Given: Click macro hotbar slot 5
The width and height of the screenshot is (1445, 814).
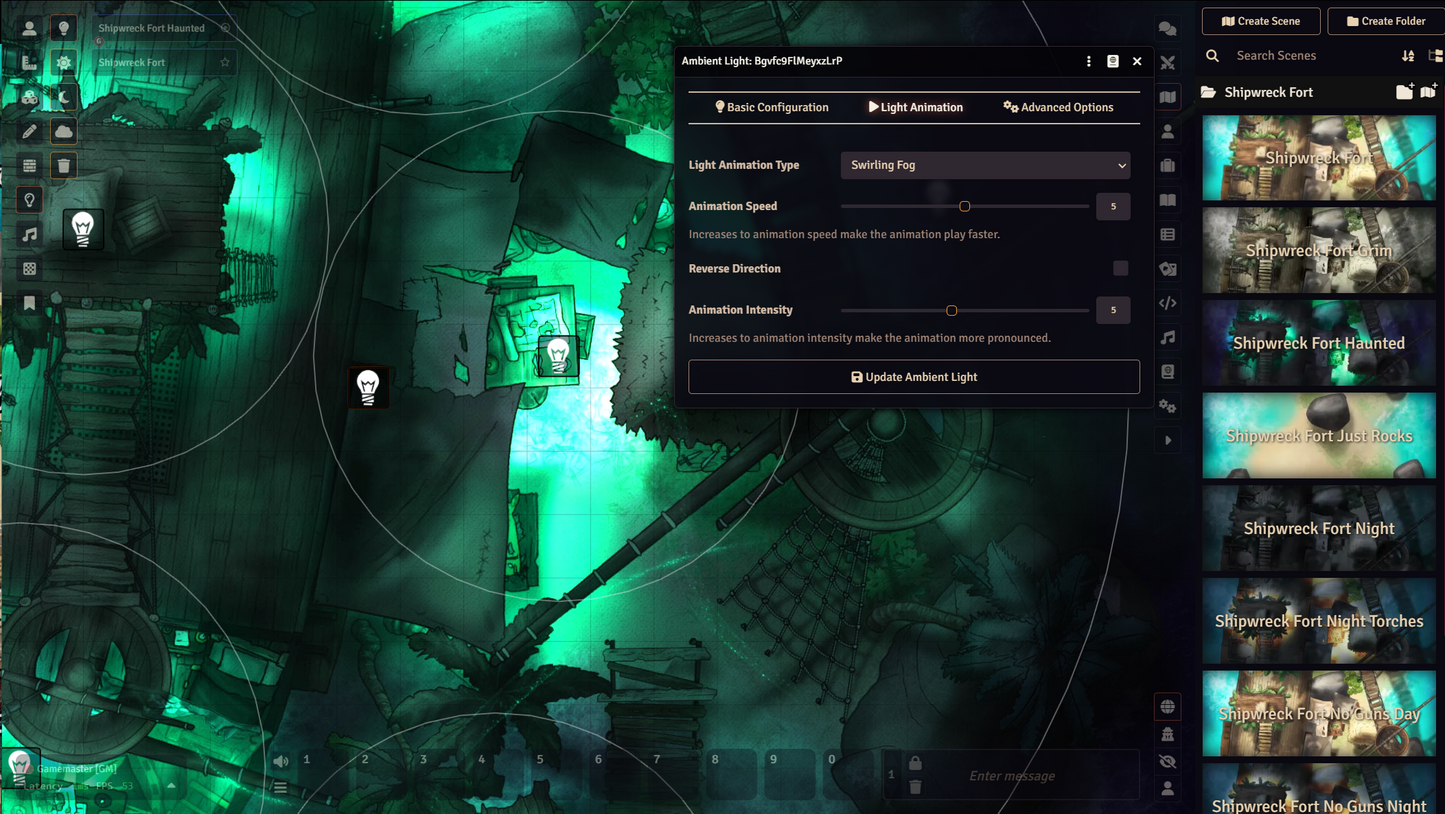Looking at the screenshot, I should pyautogui.click(x=555, y=774).
